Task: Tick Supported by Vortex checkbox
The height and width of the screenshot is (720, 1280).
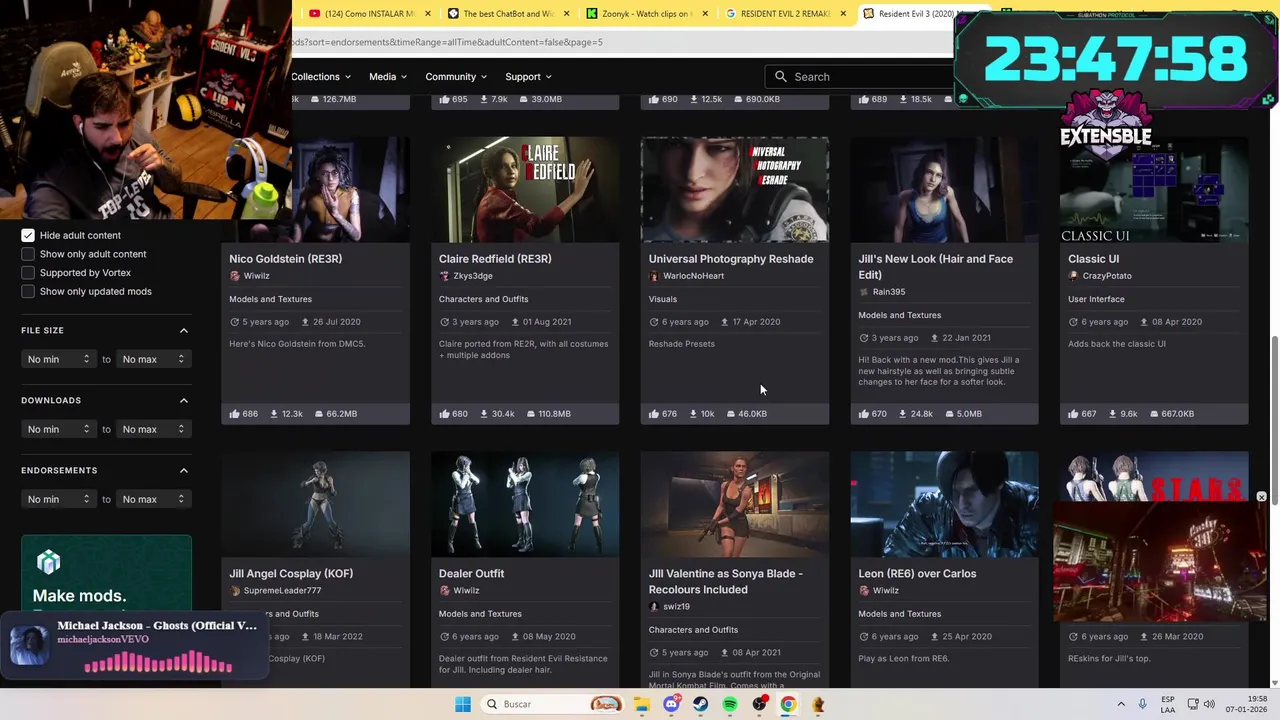Action: click(x=28, y=272)
